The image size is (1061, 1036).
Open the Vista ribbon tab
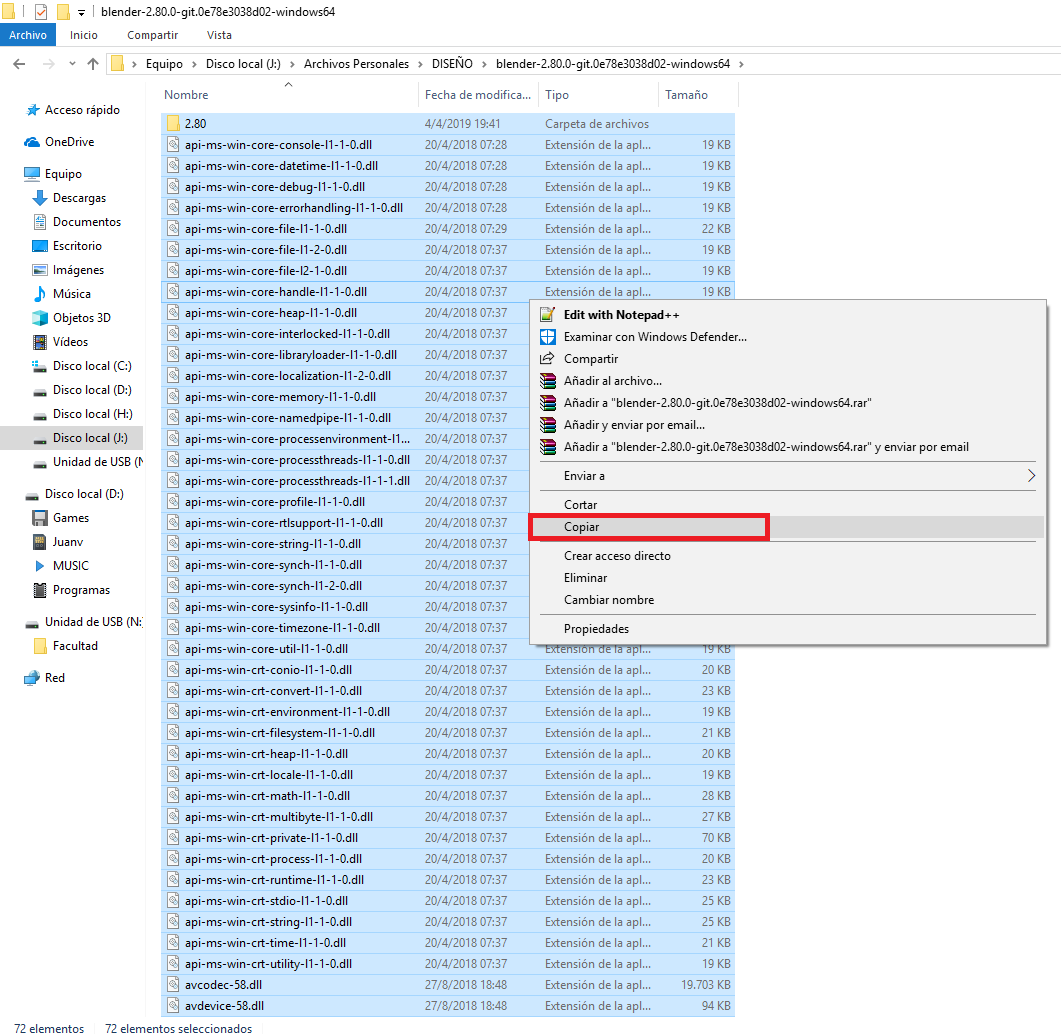tap(219, 35)
